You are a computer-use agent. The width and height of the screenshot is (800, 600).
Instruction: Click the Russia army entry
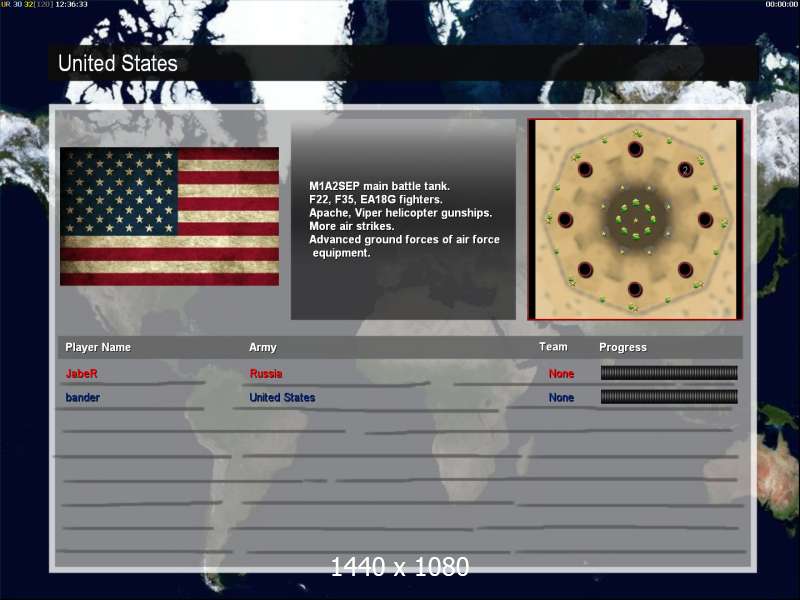tap(266, 373)
